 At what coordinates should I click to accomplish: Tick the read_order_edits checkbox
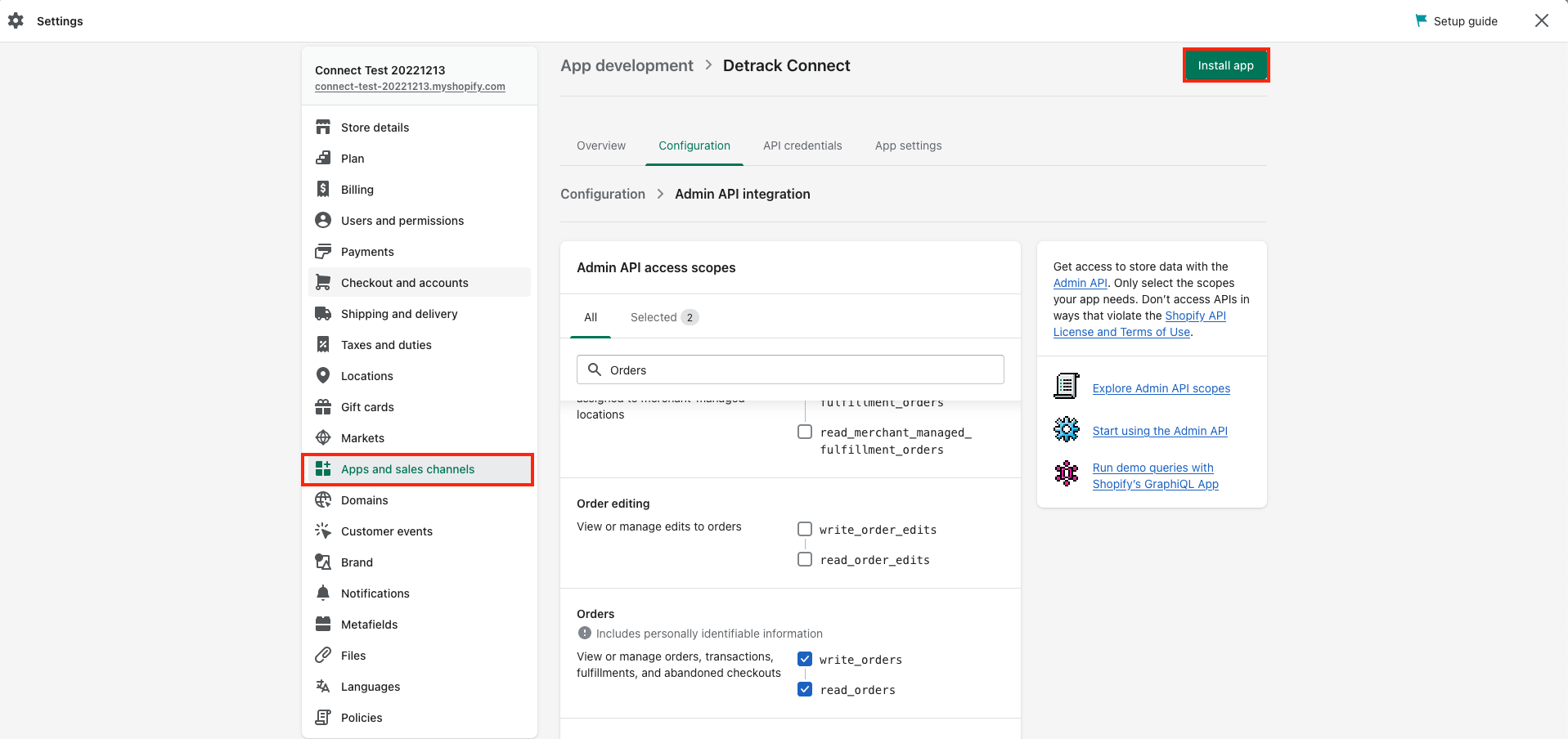pos(805,559)
